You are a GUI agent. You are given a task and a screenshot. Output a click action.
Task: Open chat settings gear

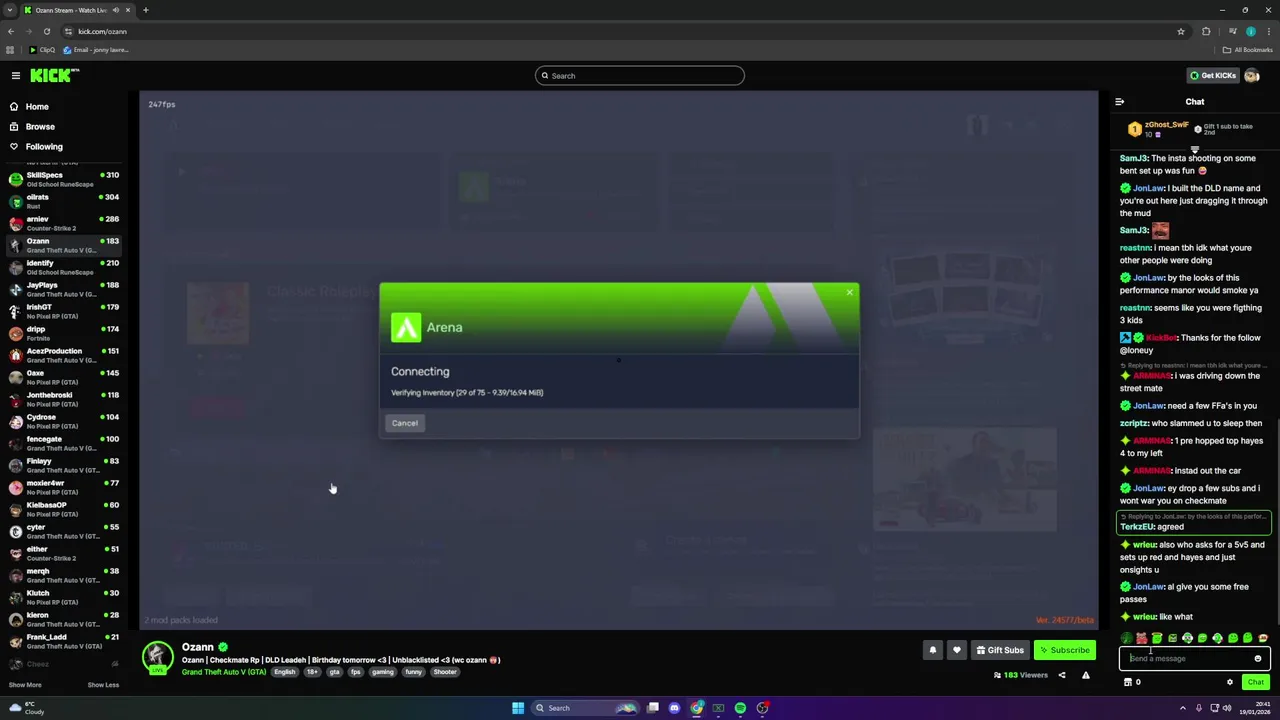point(1230,682)
